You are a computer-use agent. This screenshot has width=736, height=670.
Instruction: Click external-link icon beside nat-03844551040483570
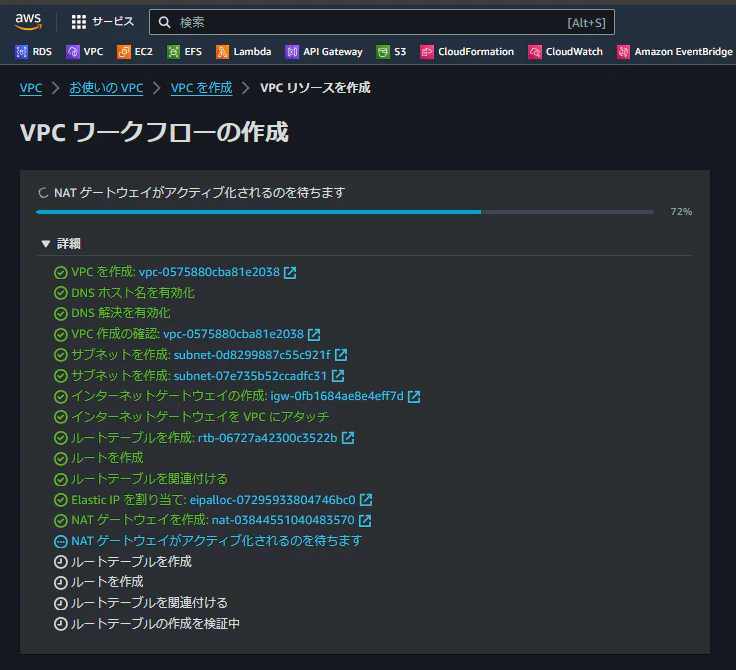pos(365,520)
